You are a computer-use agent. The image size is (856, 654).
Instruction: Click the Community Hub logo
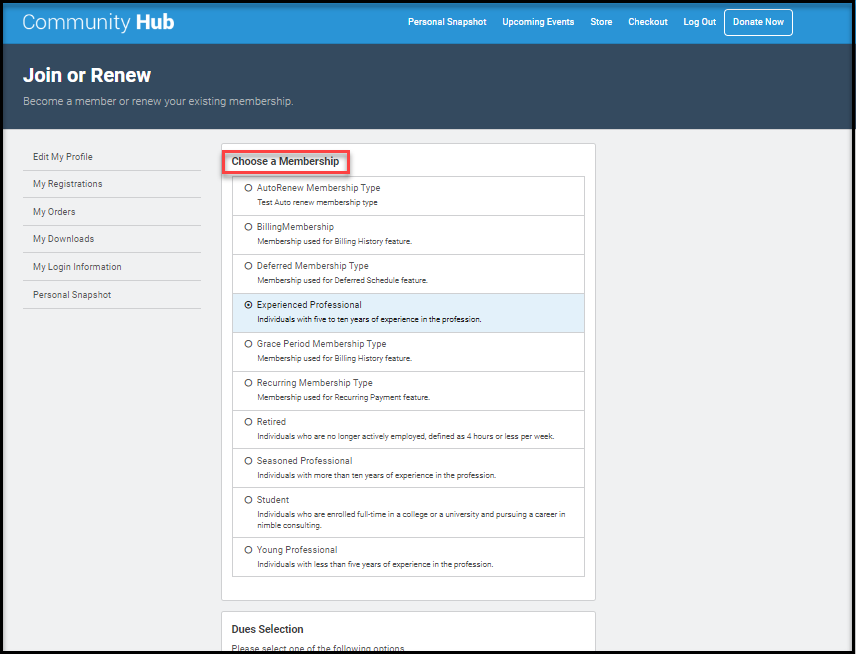coord(98,22)
